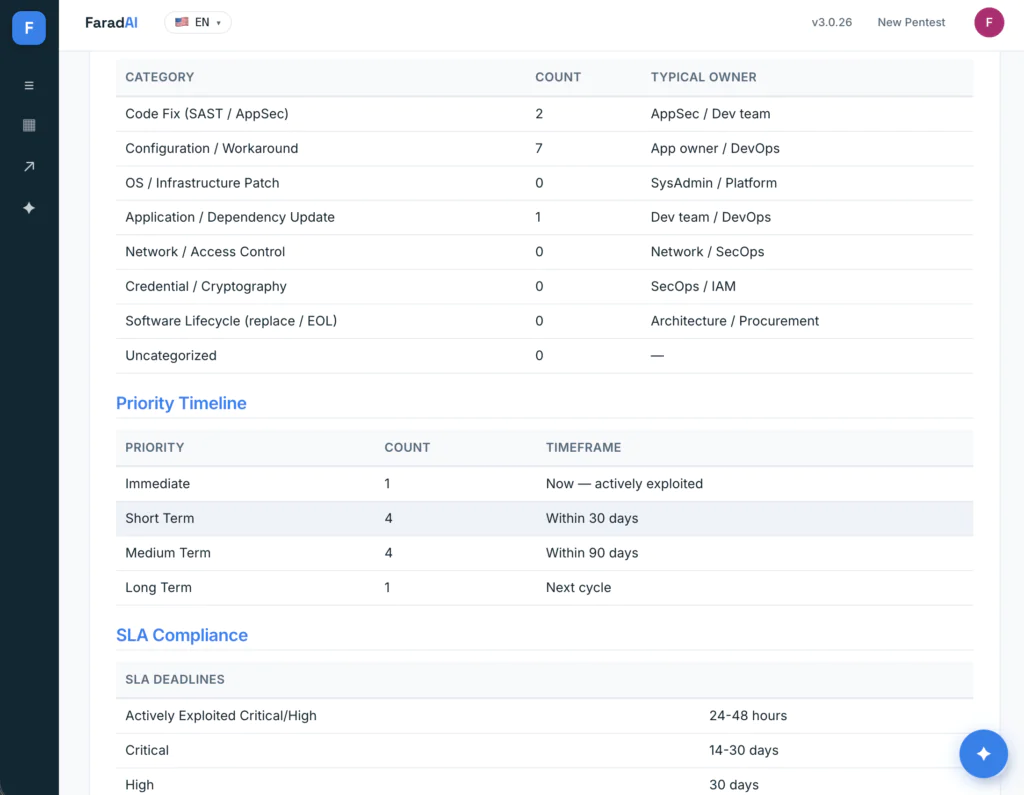Click the App owner / DevOps cell
This screenshot has height=795, width=1024.
[715, 148]
